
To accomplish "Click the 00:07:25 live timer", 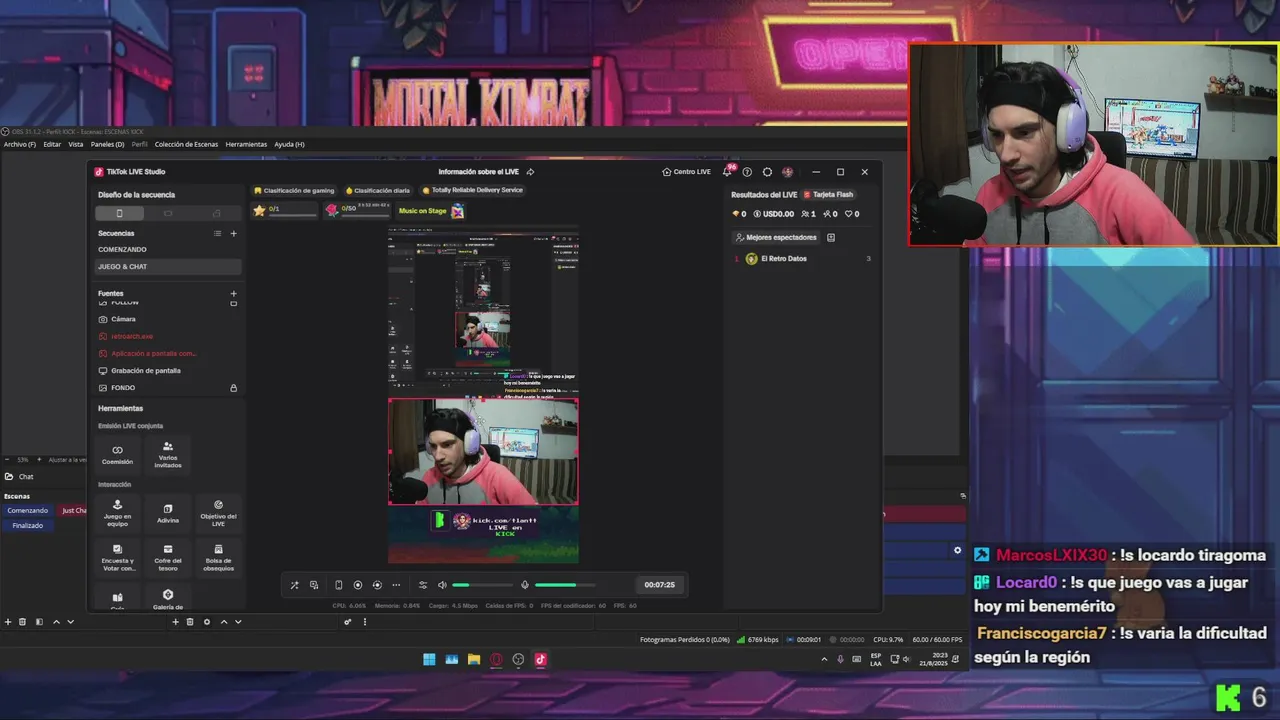I will pos(659,585).
